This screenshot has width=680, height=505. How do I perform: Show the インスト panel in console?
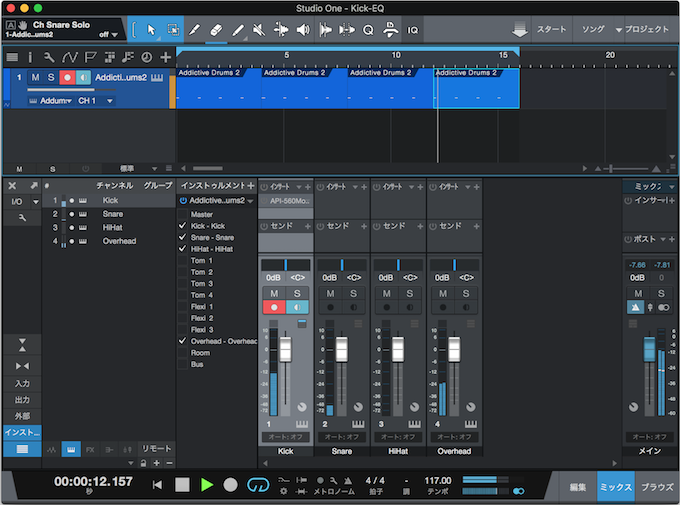click(x=22, y=432)
